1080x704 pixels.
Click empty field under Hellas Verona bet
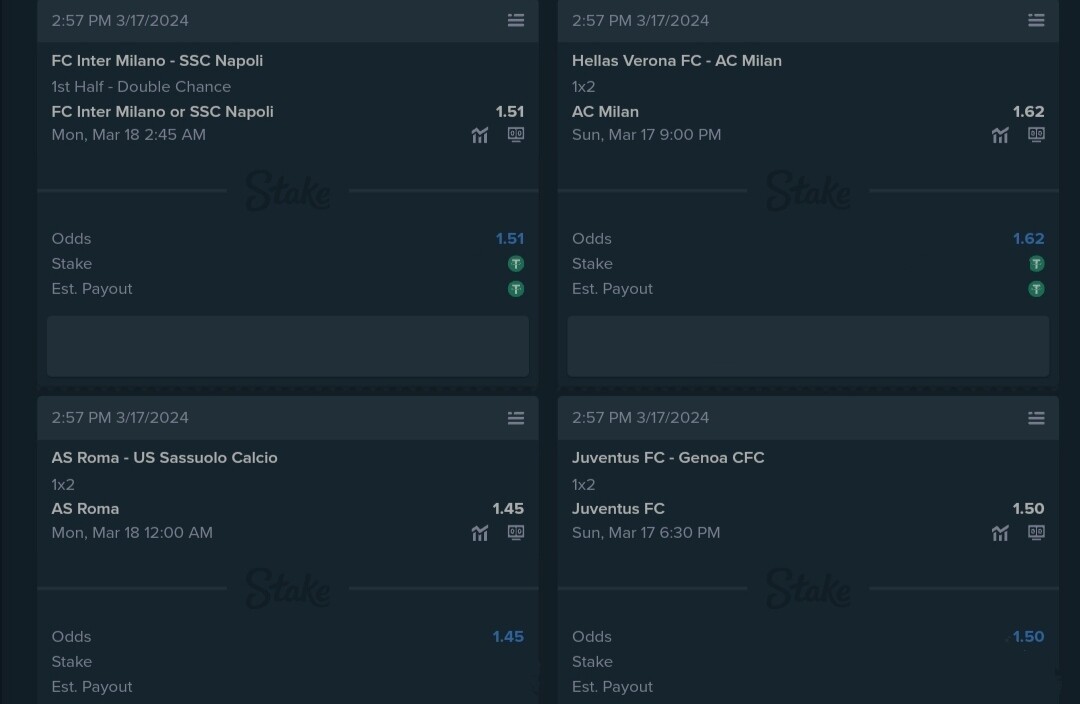(808, 346)
